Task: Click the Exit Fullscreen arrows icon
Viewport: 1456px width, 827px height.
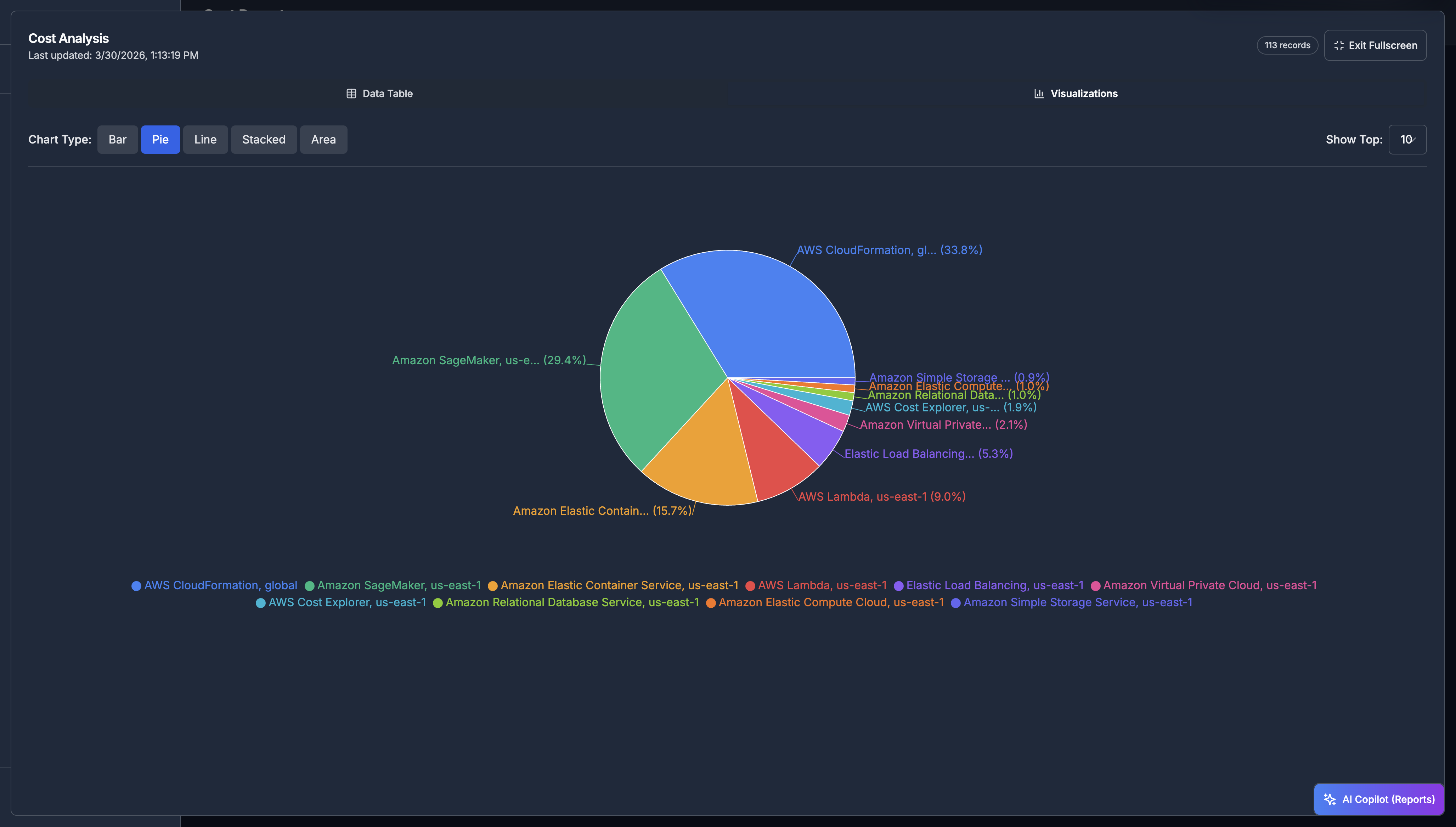Action: pos(1338,45)
